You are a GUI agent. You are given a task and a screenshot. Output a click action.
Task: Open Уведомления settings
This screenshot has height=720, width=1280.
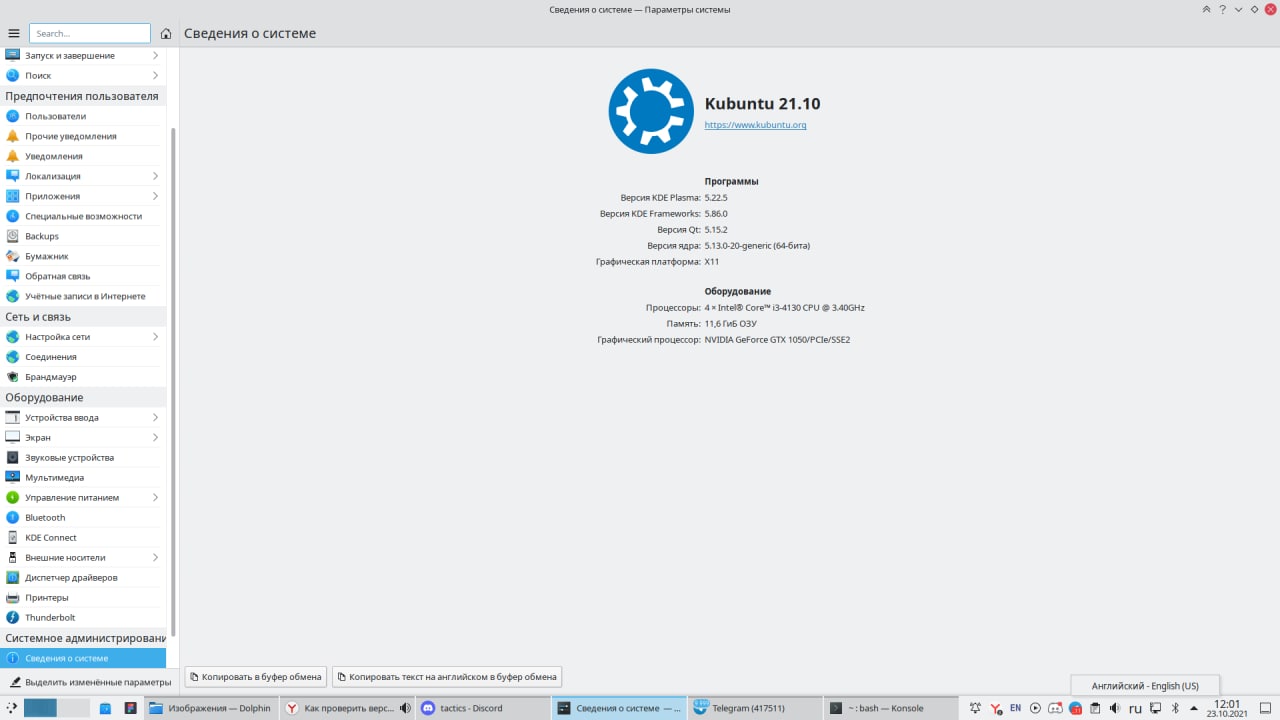(x=83, y=156)
